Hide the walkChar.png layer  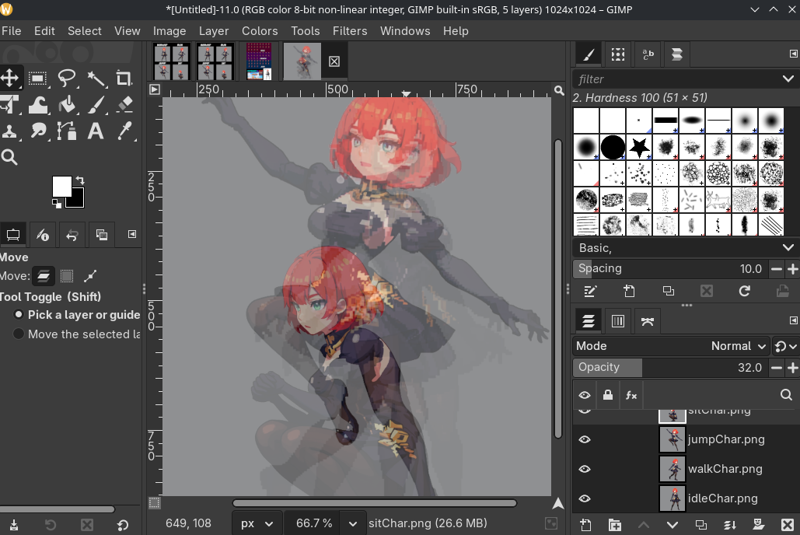pos(585,469)
